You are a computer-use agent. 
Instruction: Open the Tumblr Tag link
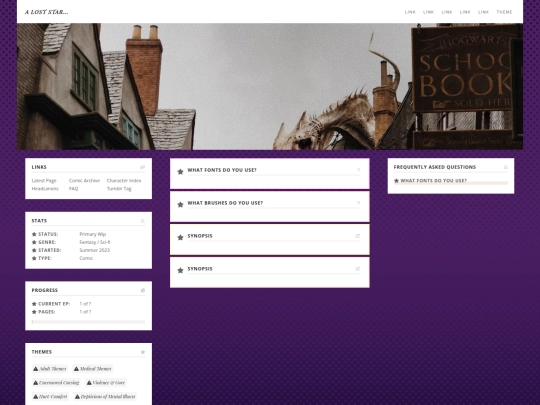click(x=119, y=189)
